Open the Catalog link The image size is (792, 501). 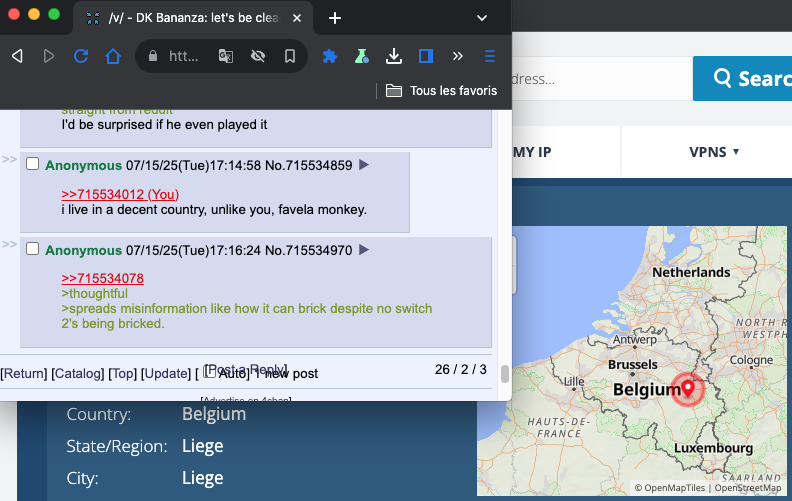pyautogui.click(x=78, y=374)
